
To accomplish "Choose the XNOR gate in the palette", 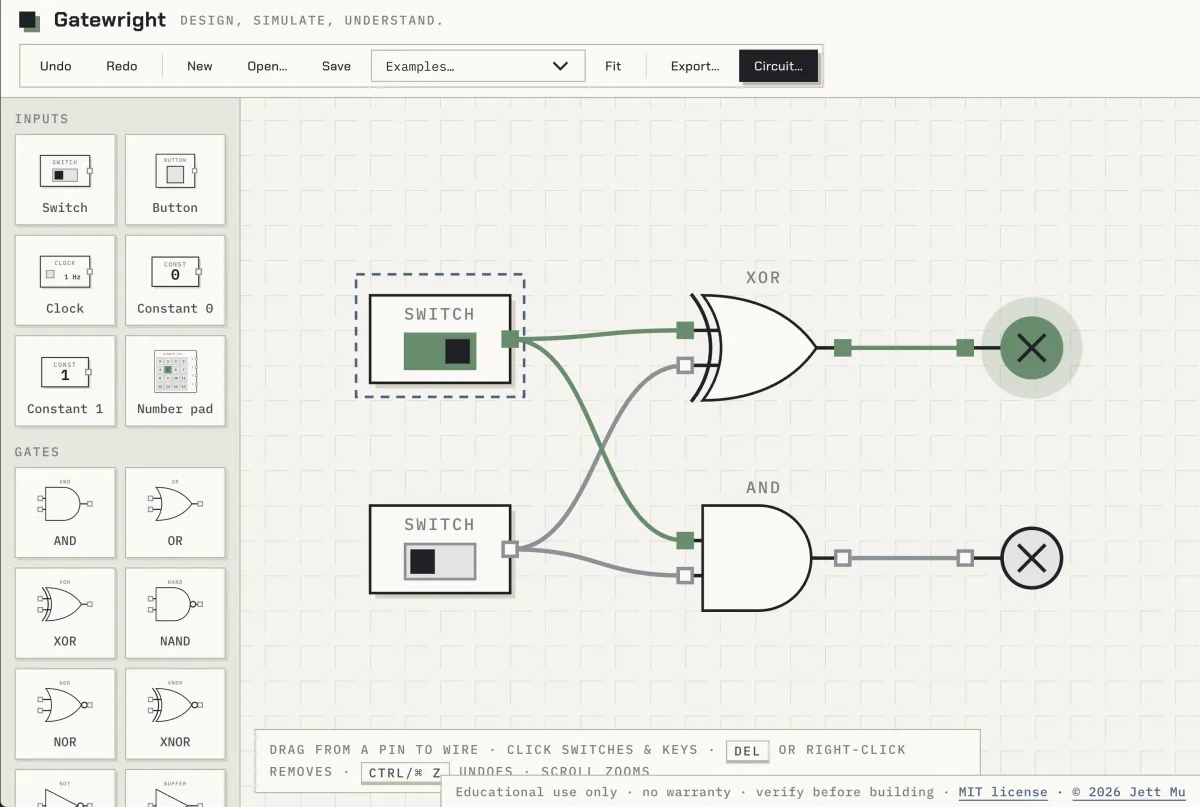I will (175, 713).
